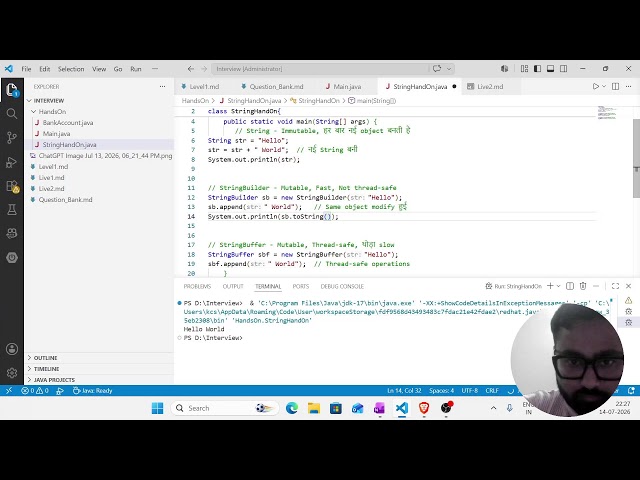
Task: Open BankAccount.java in the explorer
Action: [x=68, y=122]
